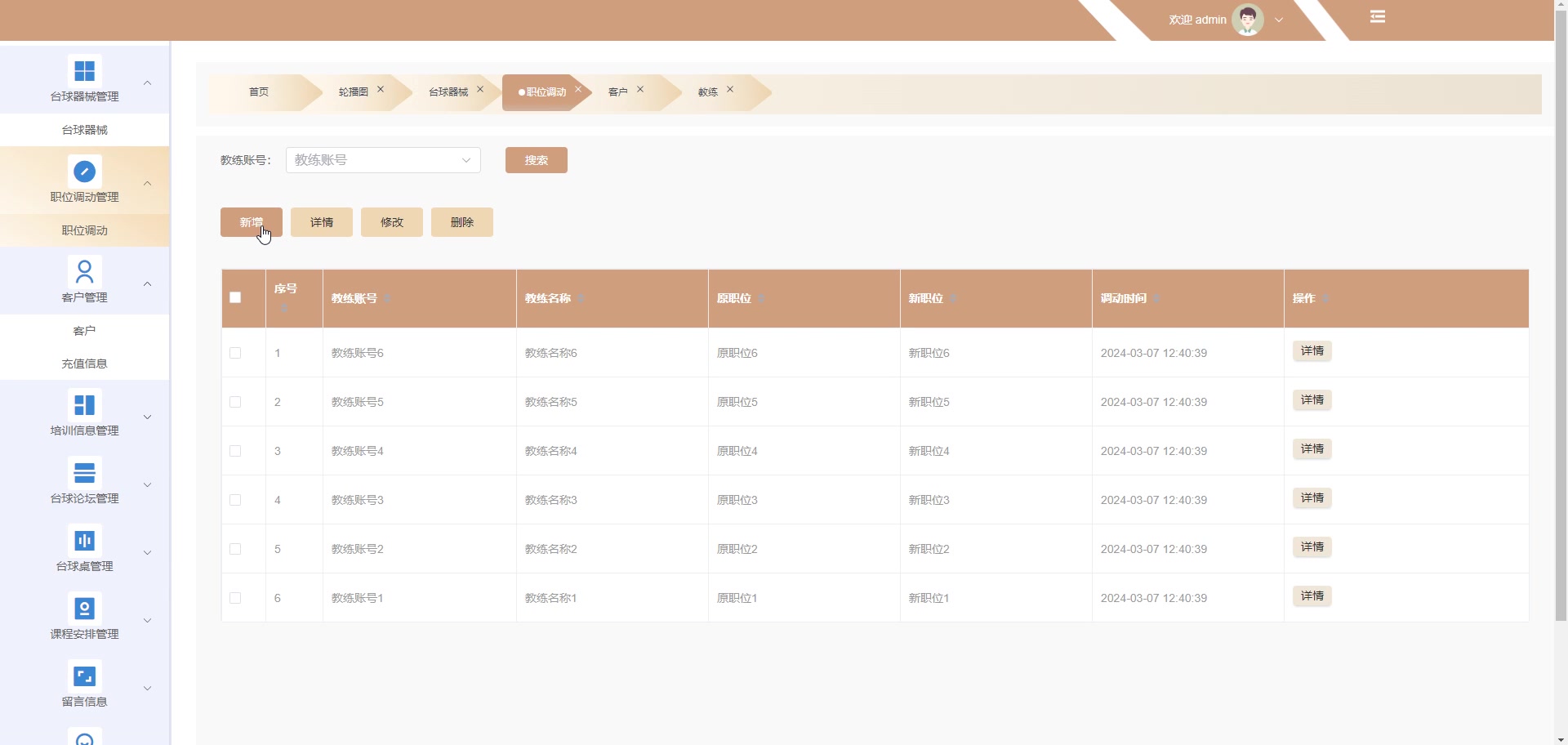Sort by 原职位 column icon

click(761, 299)
